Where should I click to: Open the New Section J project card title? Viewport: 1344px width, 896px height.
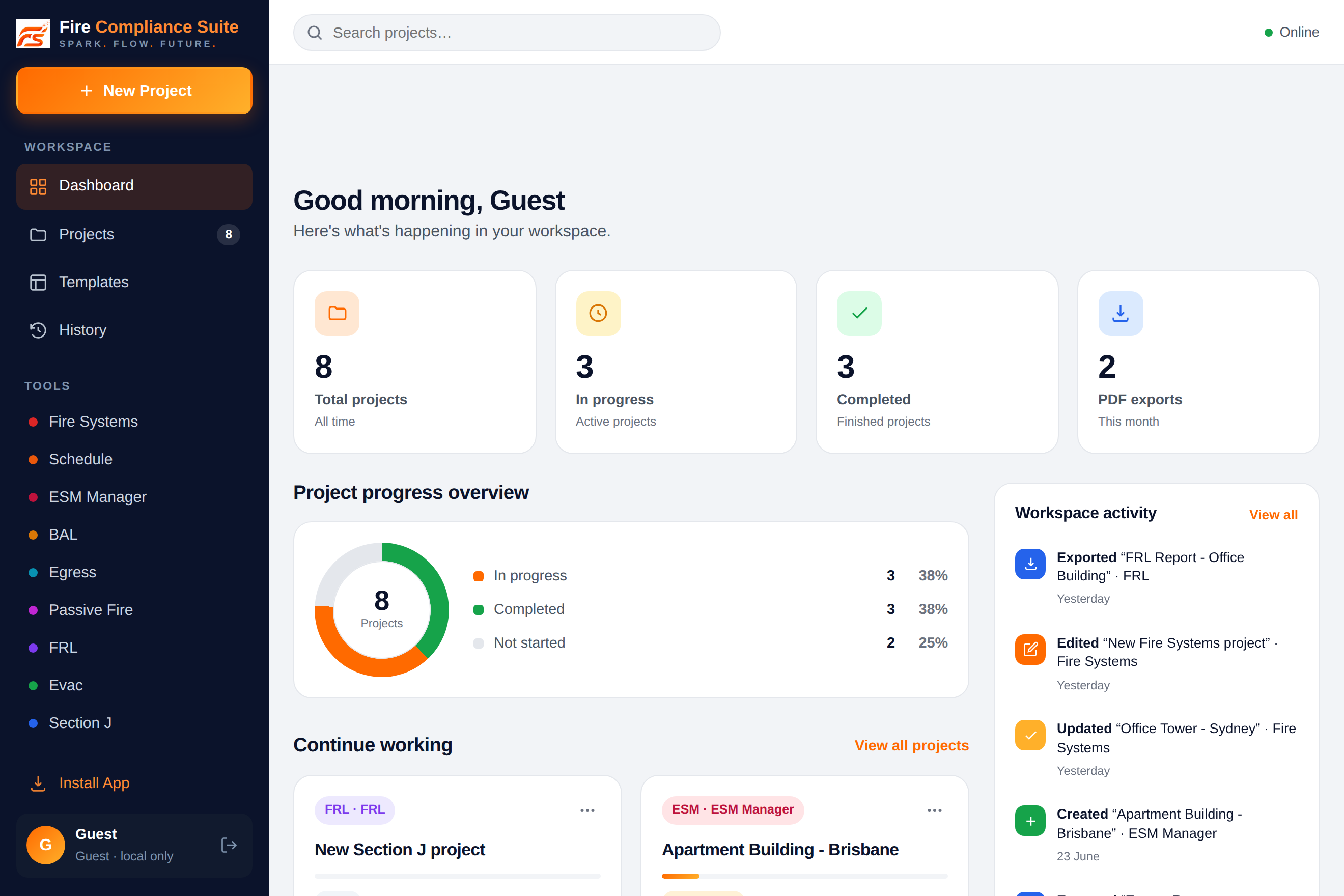(x=400, y=850)
